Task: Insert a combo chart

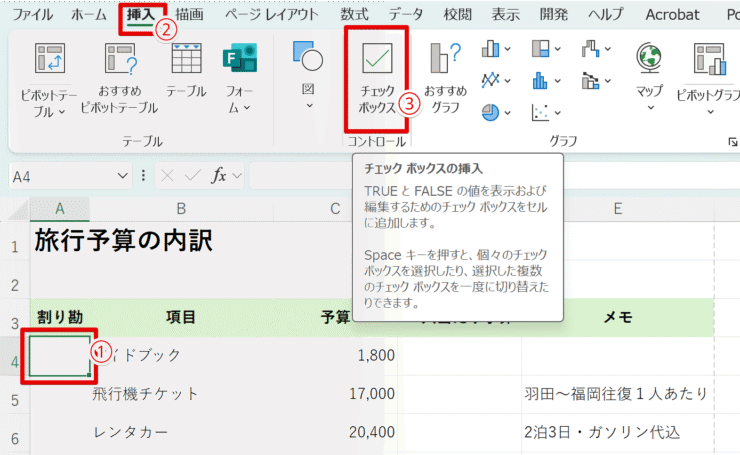Action: tap(590, 81)
